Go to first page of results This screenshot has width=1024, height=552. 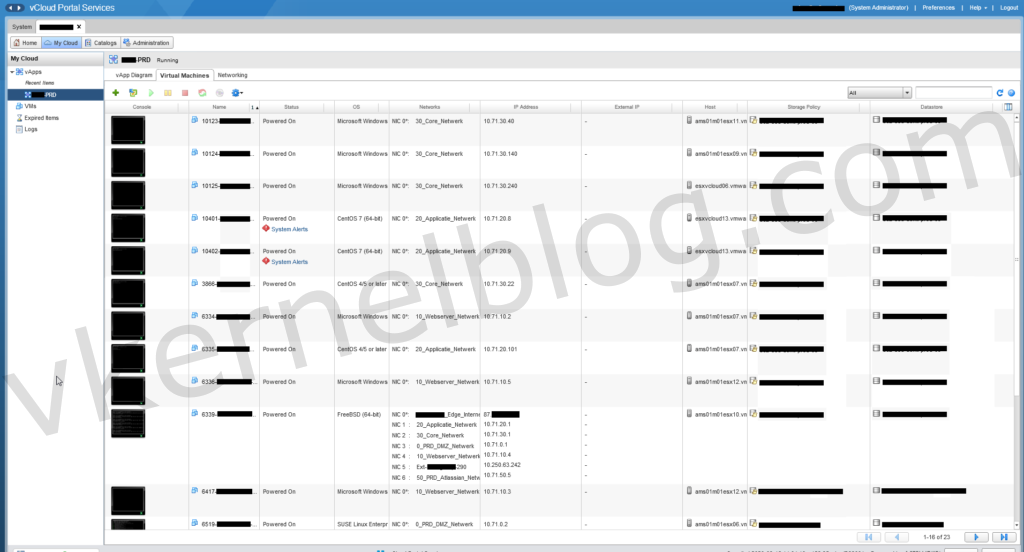(869, 537)
